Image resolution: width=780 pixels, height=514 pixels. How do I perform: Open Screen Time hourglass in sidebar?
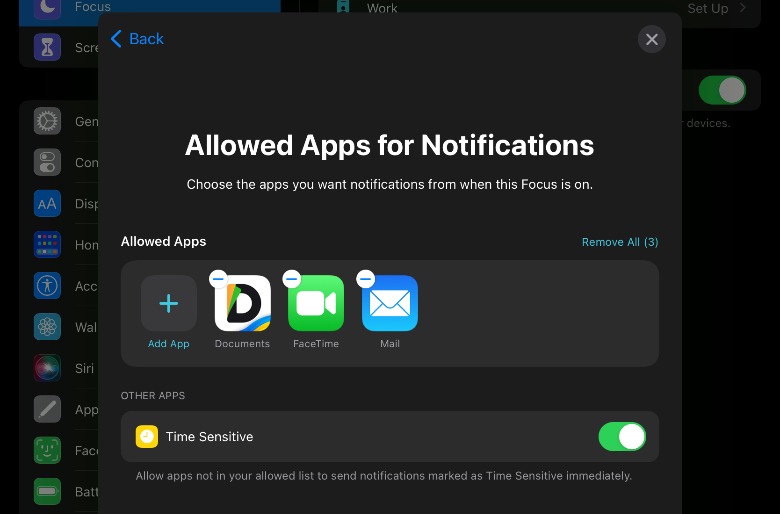pyautogui.click(x=47, y=47)
